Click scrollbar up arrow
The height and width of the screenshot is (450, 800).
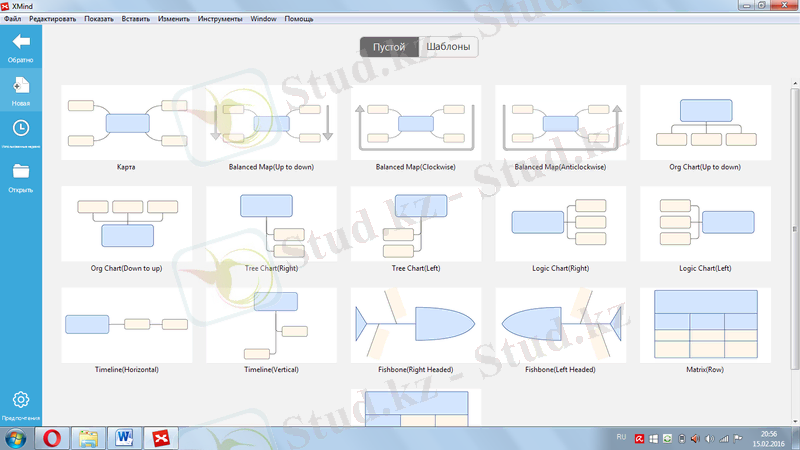click(x=794, y=83)
